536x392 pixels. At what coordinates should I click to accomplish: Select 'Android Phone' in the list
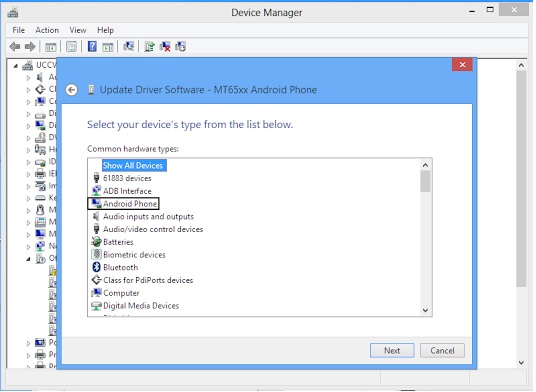click(x=130, y=204)
